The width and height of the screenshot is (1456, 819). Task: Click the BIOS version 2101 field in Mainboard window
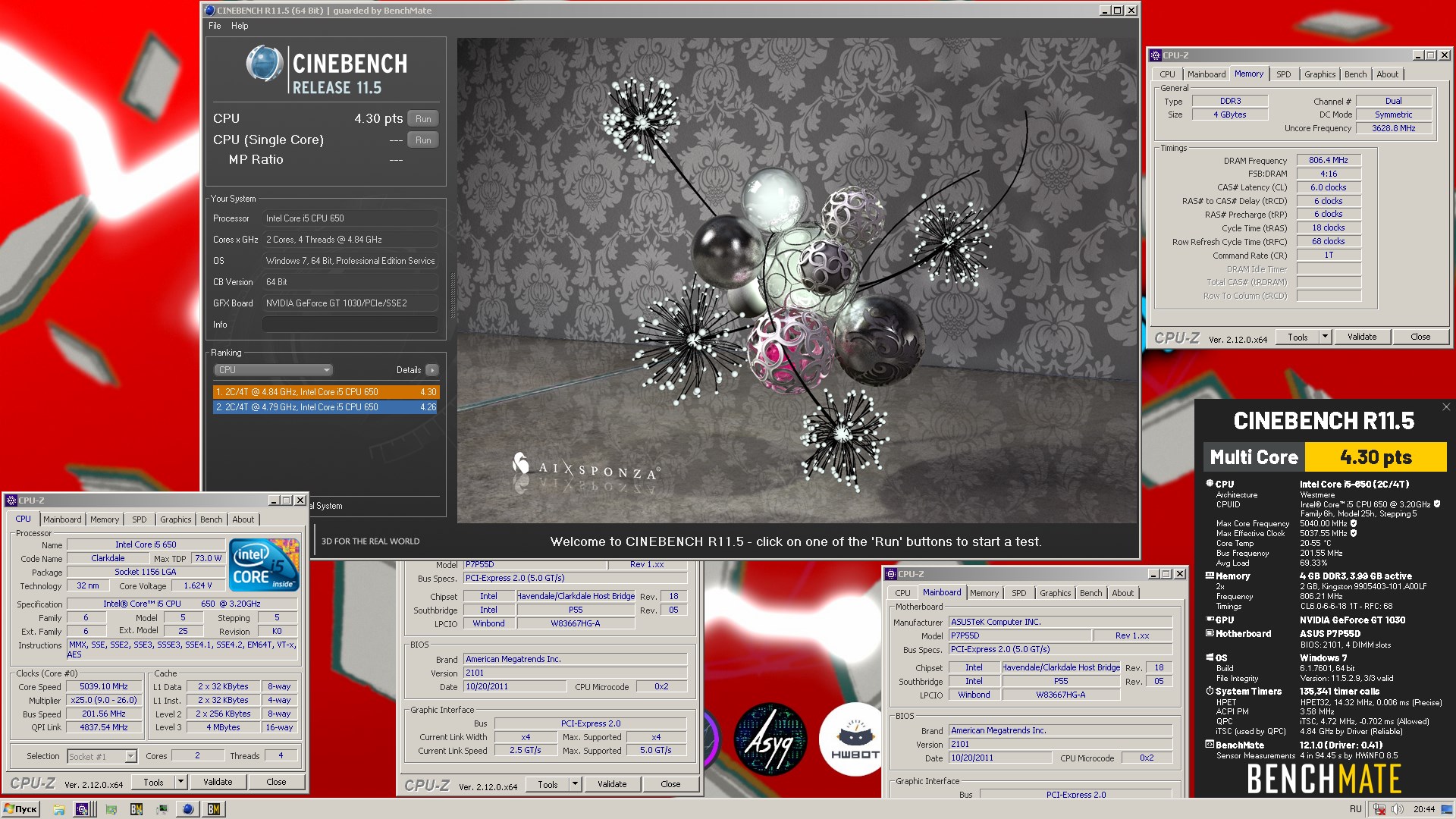1060,745
